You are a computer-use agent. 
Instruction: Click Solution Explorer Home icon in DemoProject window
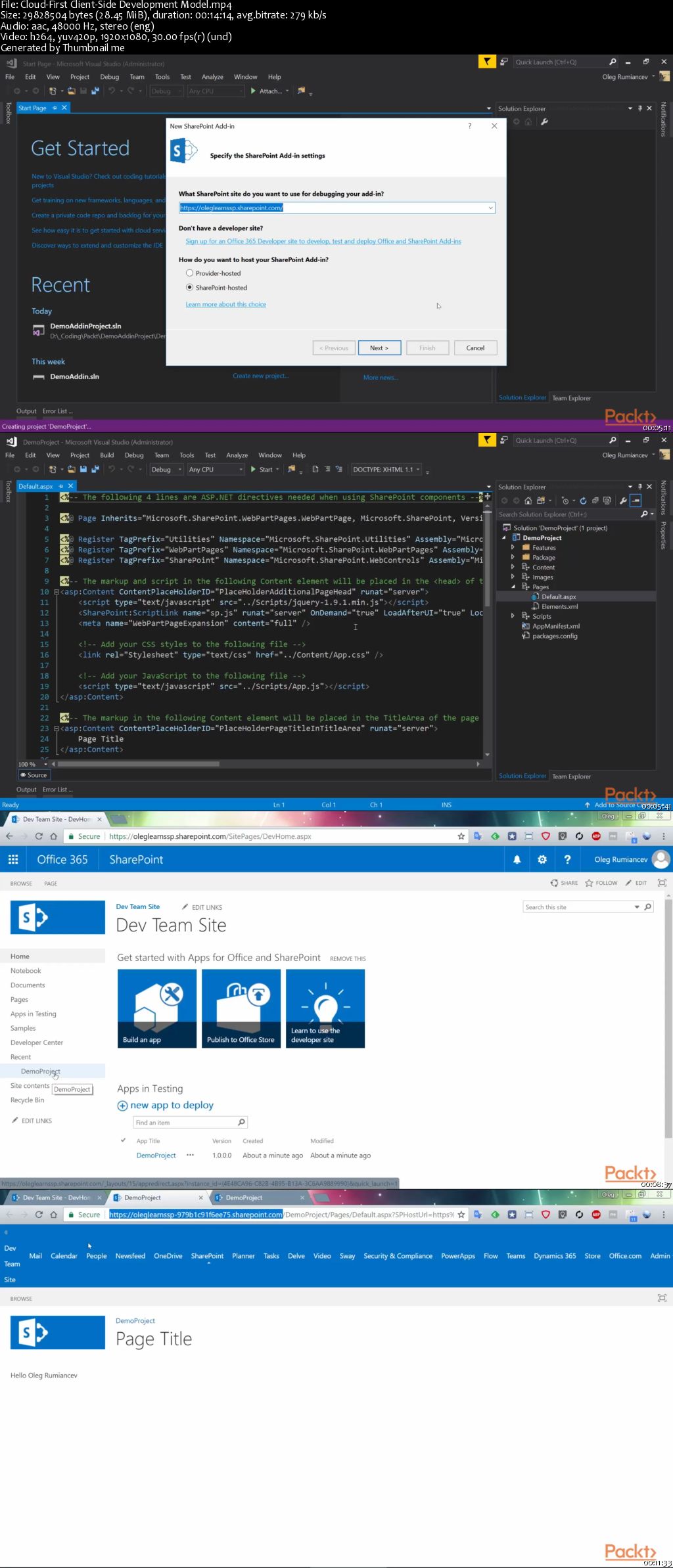coord(528,501)
